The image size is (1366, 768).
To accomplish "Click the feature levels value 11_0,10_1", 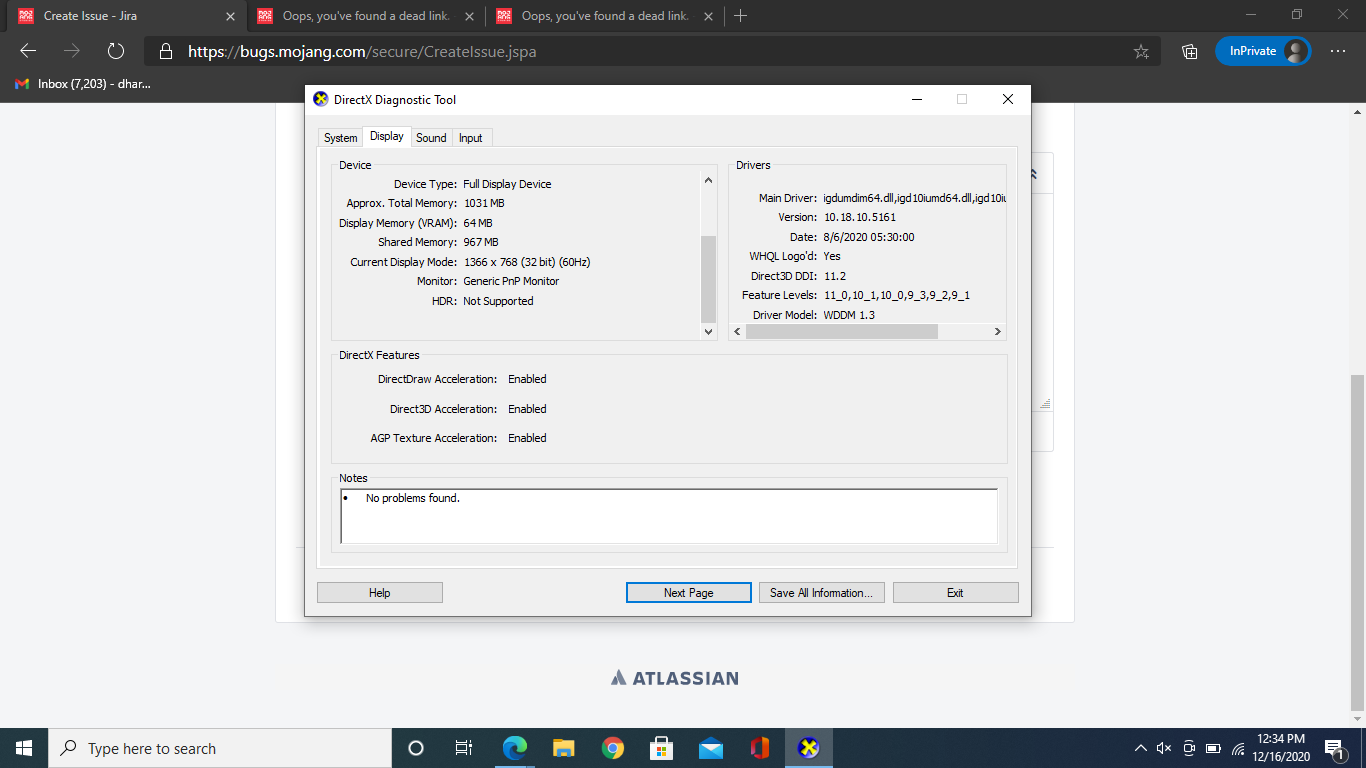I will (897, 295).
